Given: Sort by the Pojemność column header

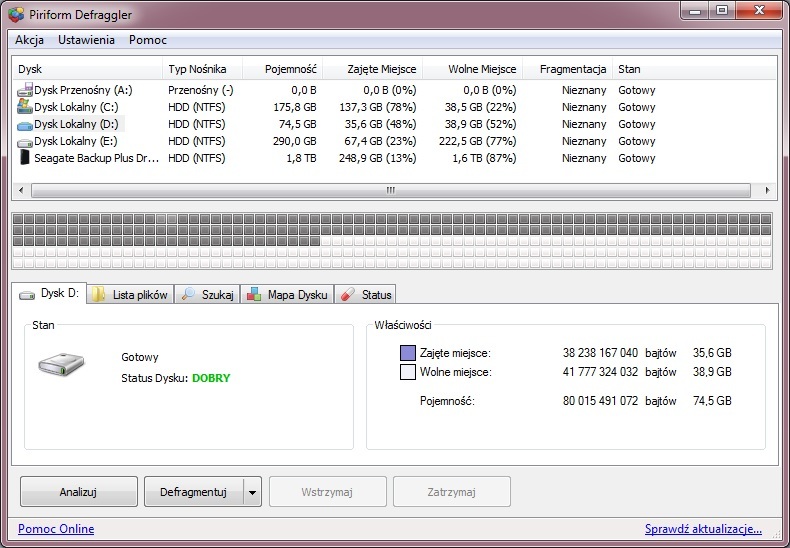Looking at the screenshot, I should coord(282,69).
